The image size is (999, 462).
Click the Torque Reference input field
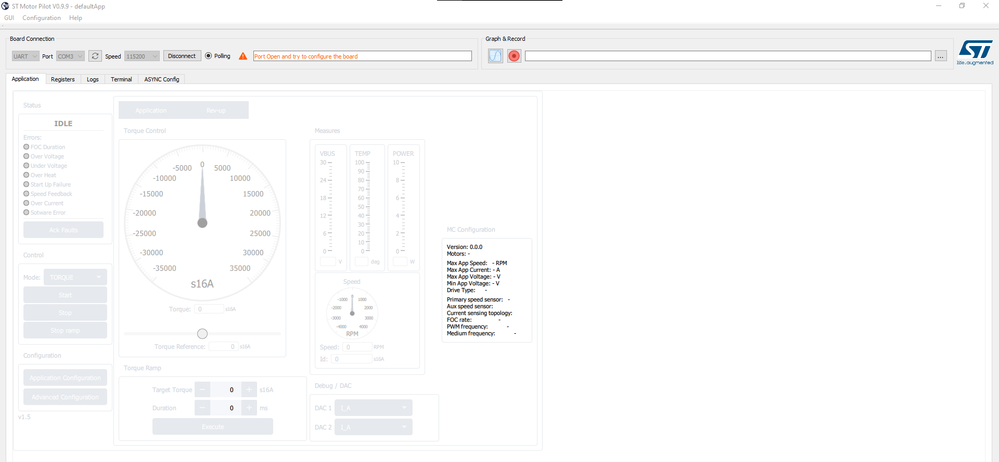pyautogui.click(x=224, y=347)
